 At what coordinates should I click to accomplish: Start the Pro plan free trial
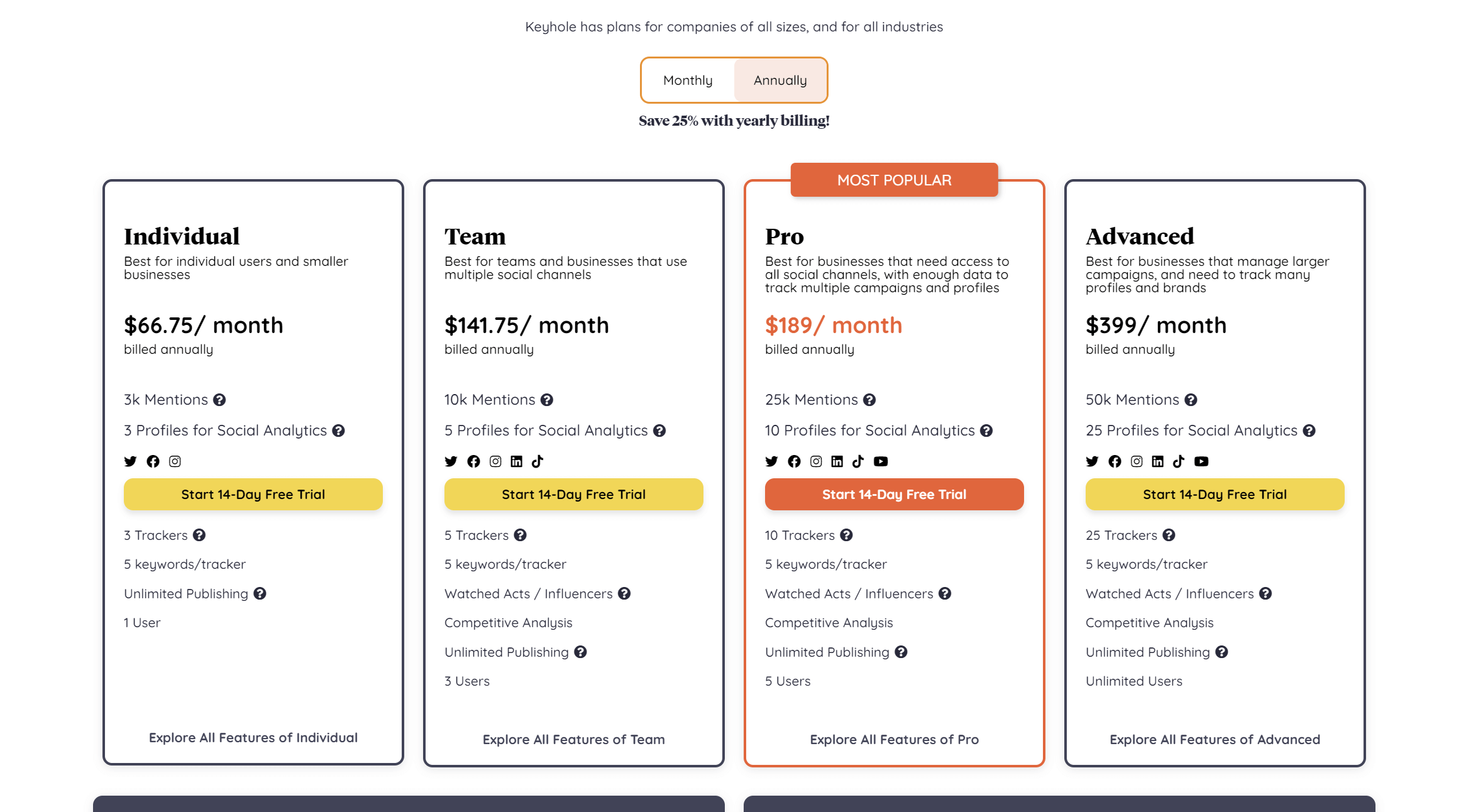pyautogui.click(x=895, y=494)
